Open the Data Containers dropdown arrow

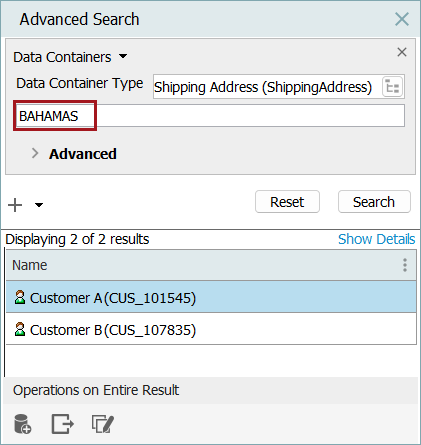(123, 56)
